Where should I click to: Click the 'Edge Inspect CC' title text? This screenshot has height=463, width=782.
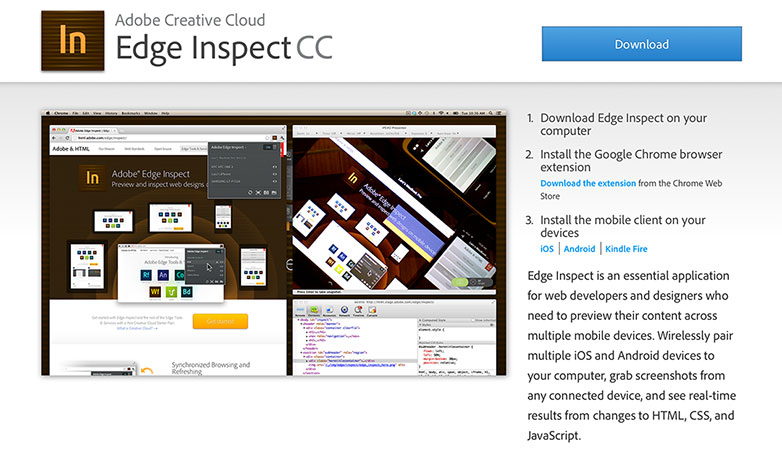[x=224, y=48]
